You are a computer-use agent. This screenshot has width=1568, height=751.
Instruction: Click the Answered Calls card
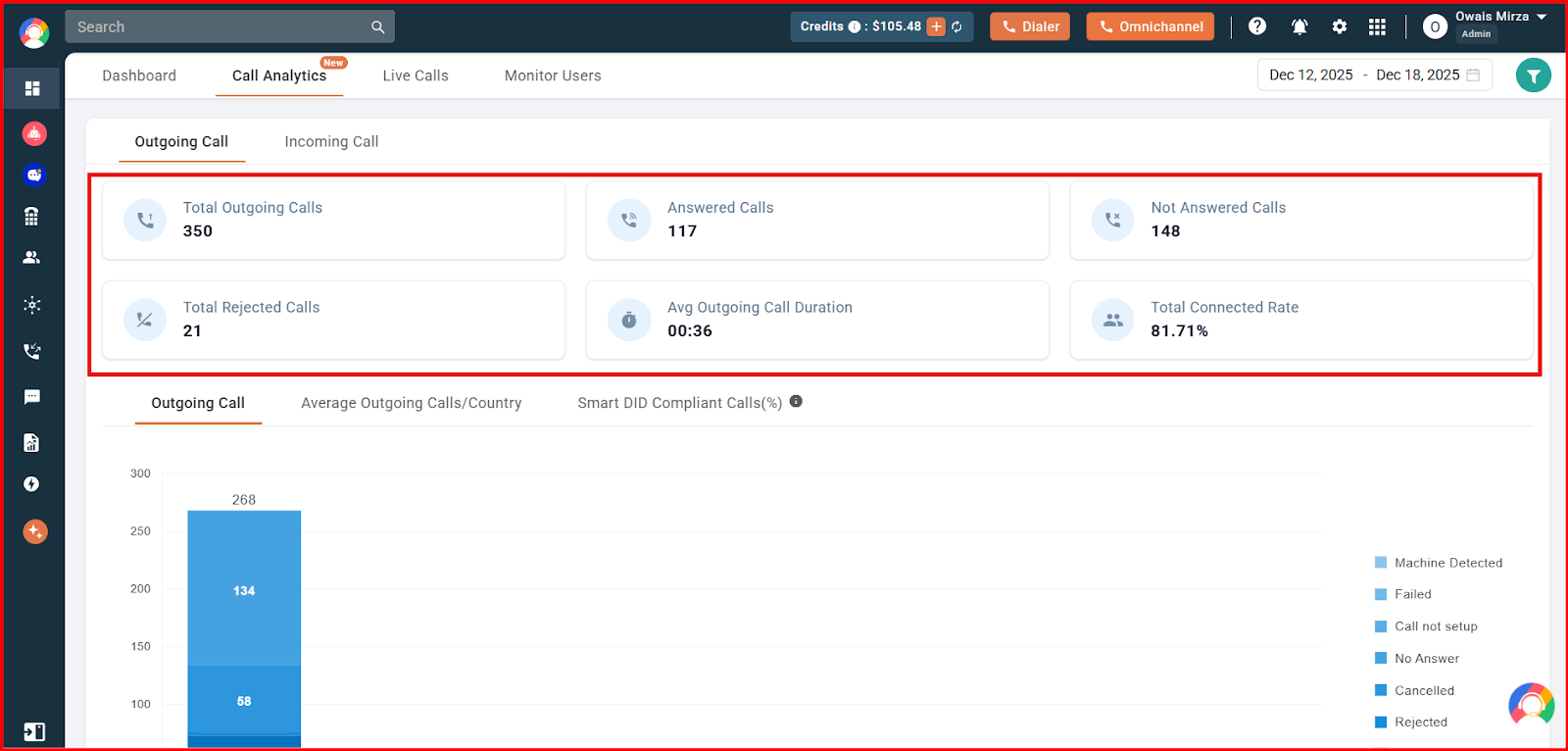coord(817,220)
